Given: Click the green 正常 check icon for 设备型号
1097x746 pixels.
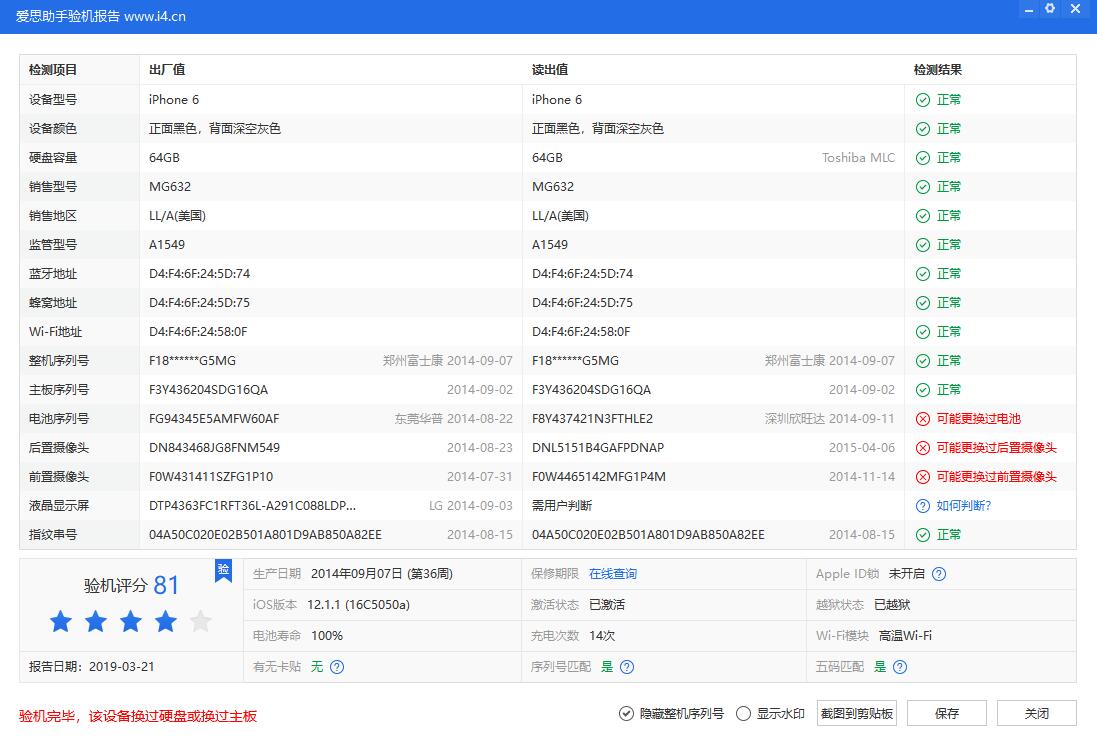Looking at the screenshot, I should click(922, 99).
